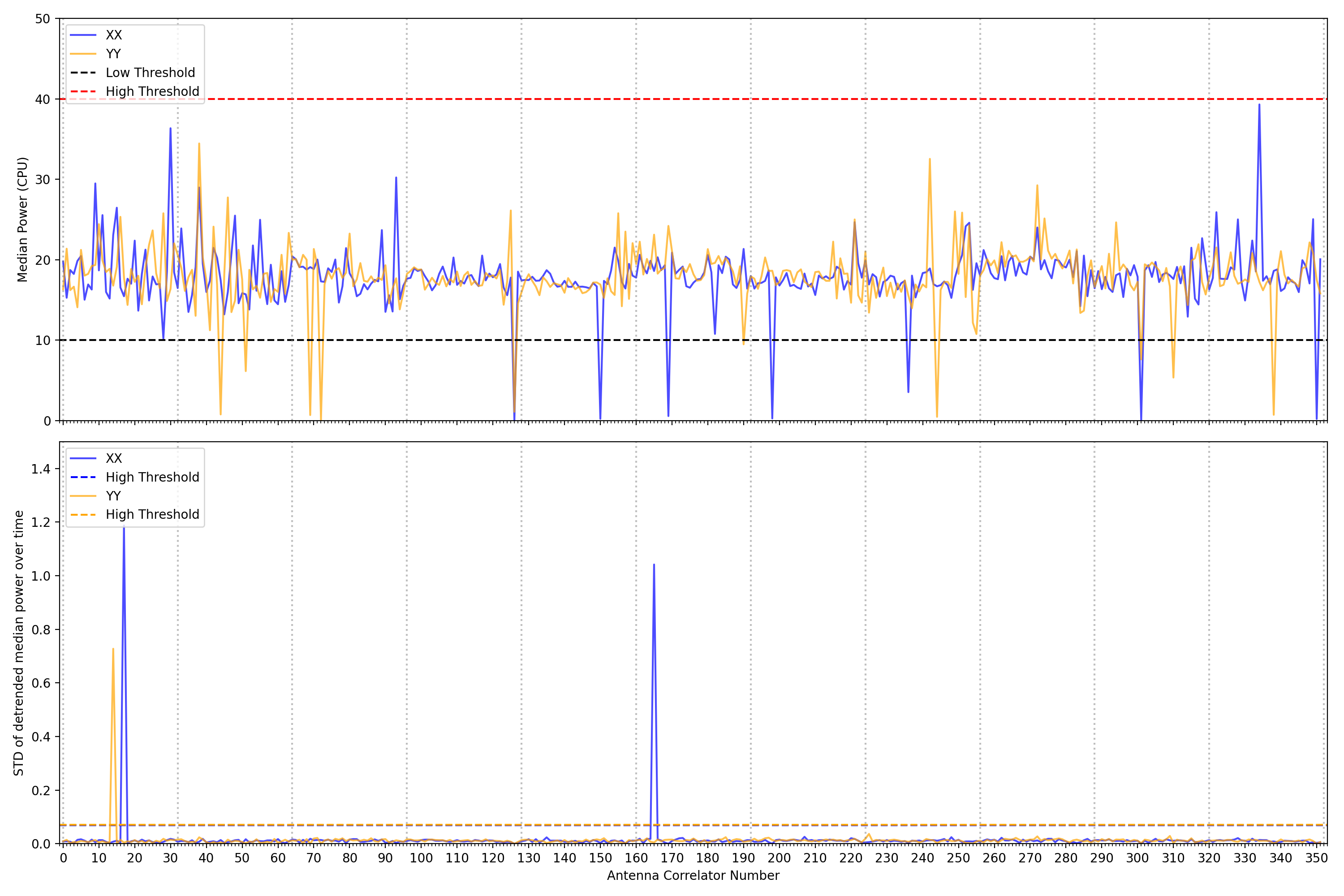The height and width of the screenshot is (896, 1344).
Task: Click the Low Threshold legend label
Action: click(x=150, y=73)
